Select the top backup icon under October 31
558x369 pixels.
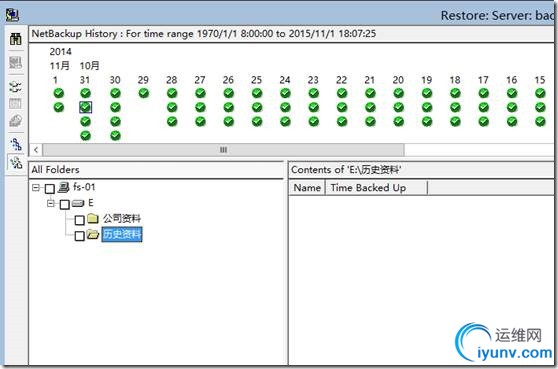[x=85, y=93]
